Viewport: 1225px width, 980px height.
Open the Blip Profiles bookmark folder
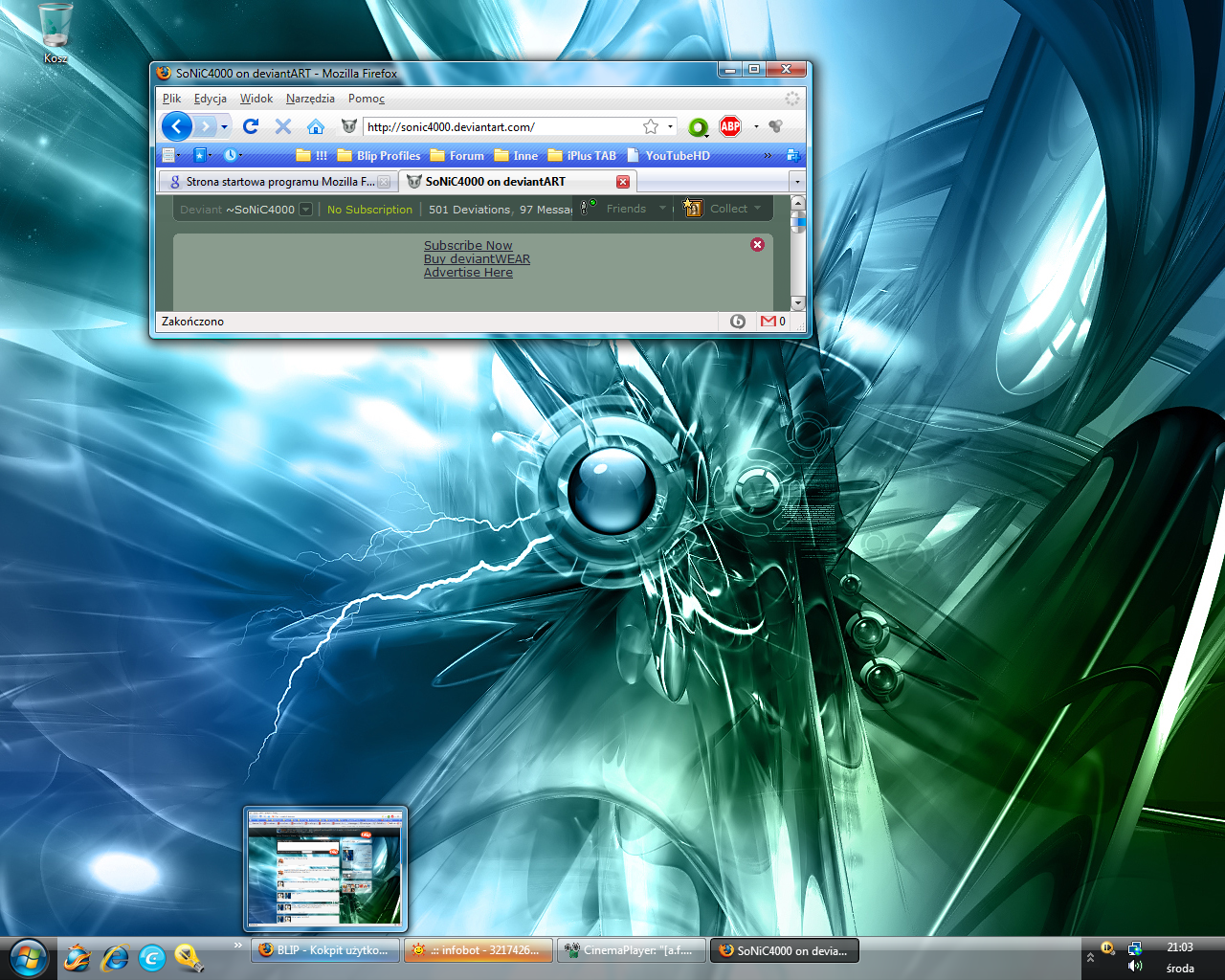pyautogui.click(x=379, y=156)
